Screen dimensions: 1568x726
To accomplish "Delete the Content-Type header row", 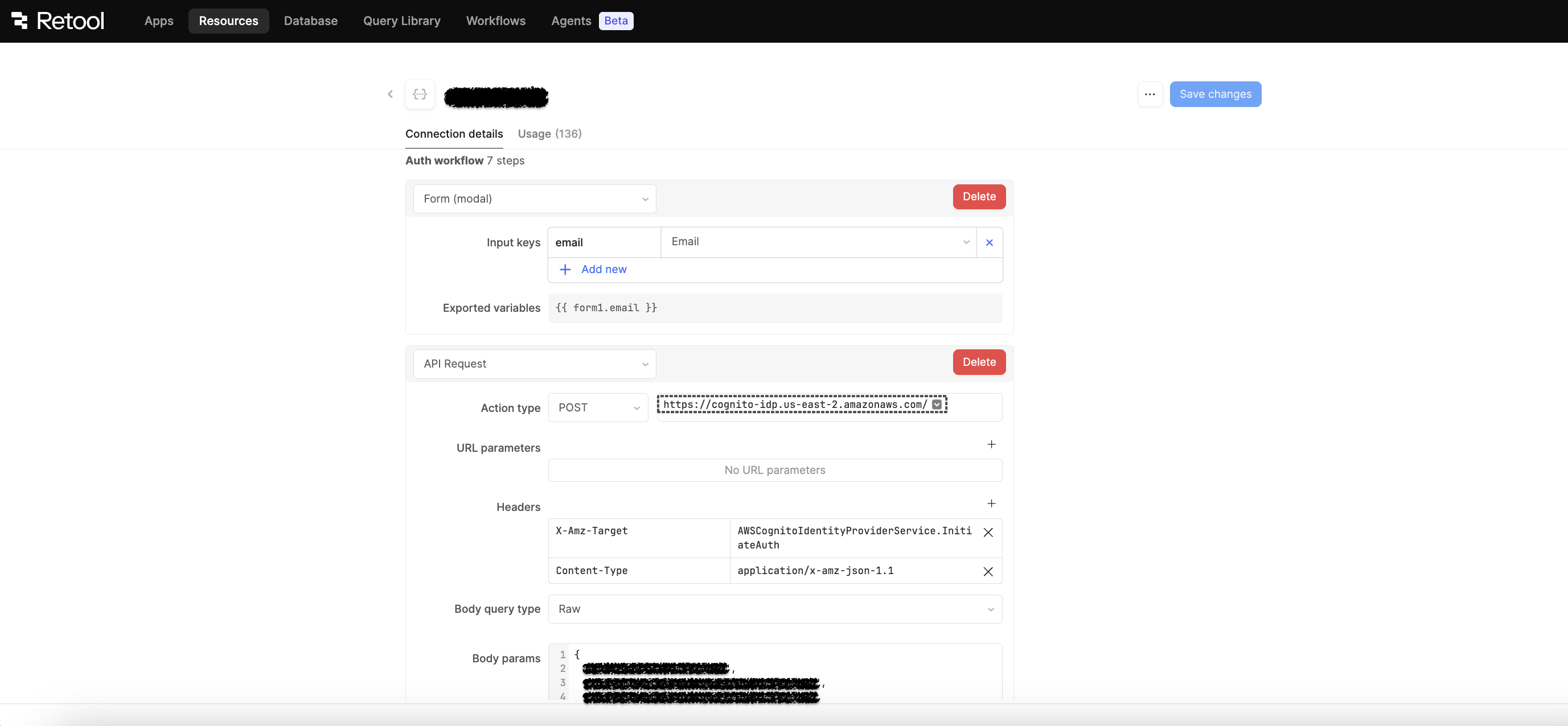I will [x=988, y=572].
